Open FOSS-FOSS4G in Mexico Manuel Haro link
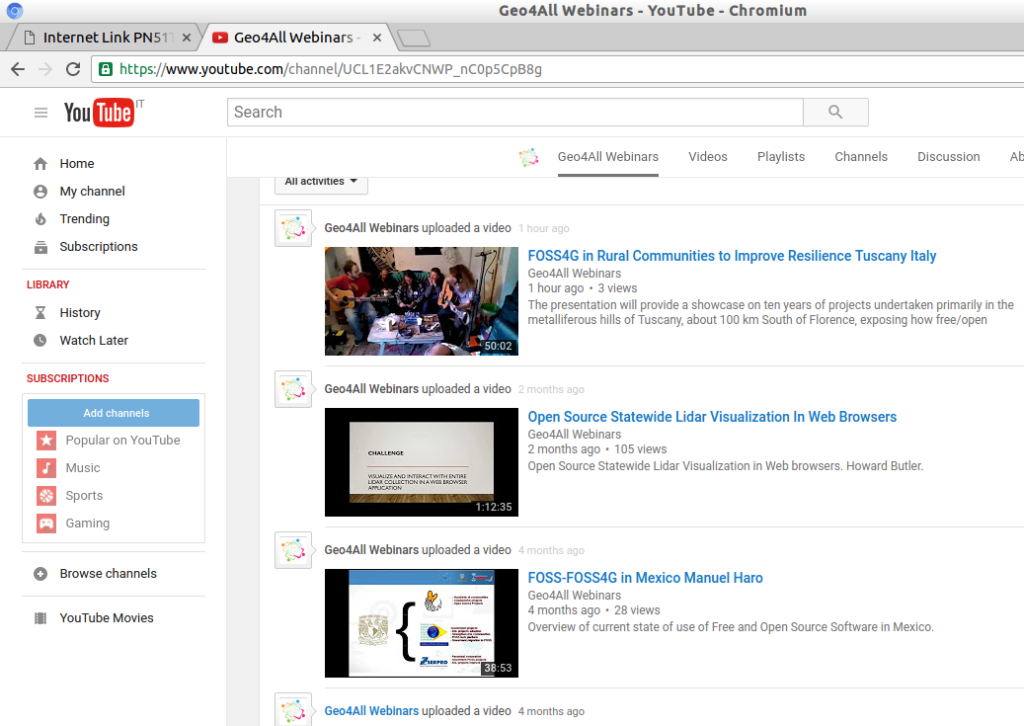1024x726 pixels. pos(645,578)
